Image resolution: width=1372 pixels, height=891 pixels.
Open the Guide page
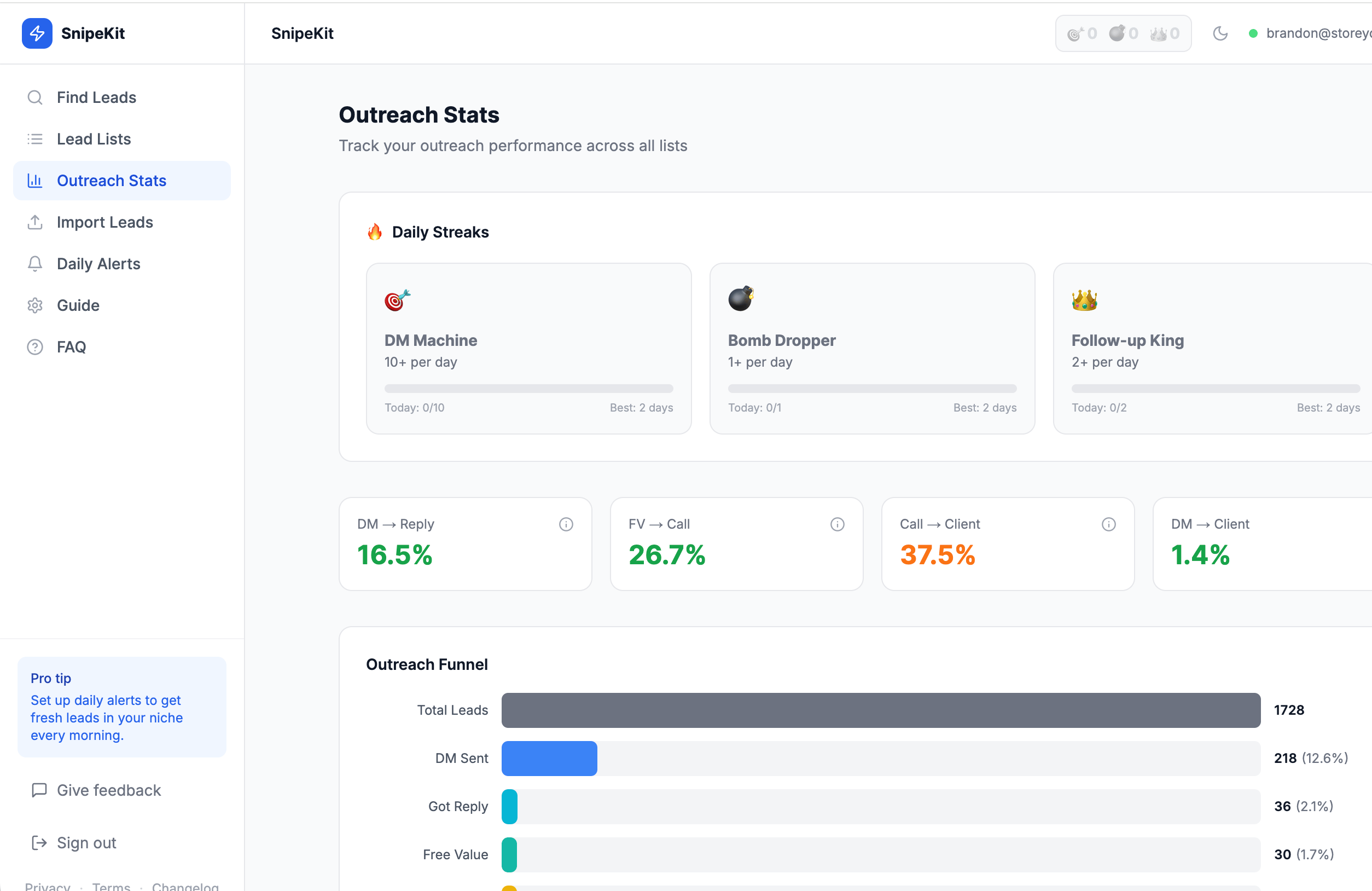(78, 305)
